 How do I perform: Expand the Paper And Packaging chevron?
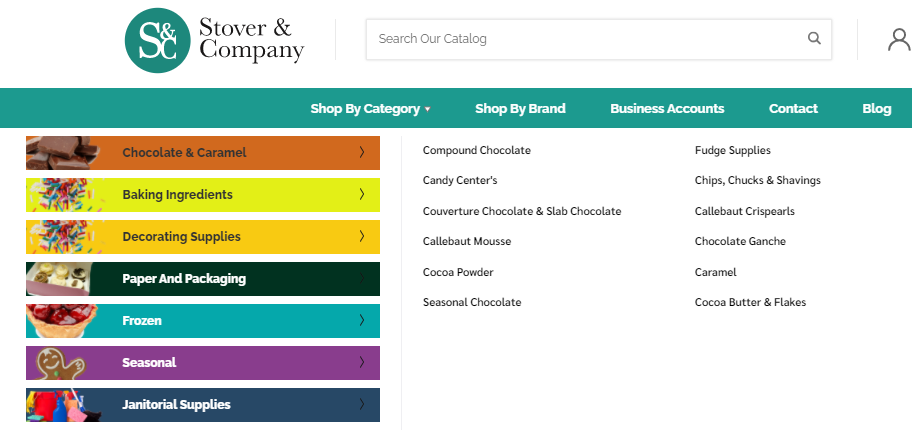coord(361,279)
